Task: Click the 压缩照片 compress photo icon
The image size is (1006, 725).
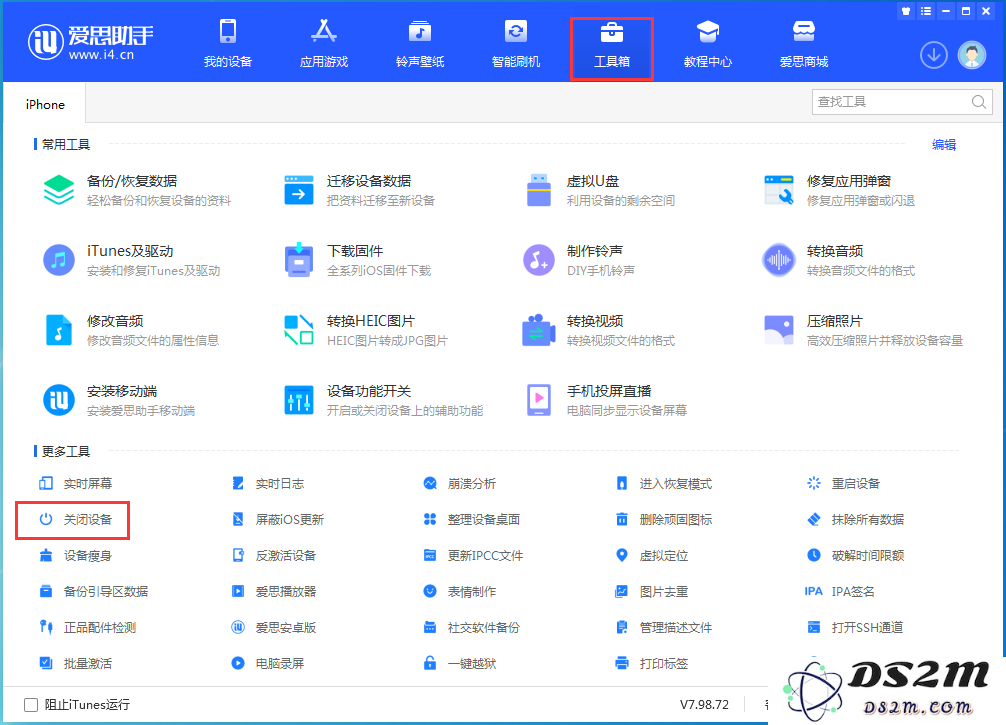Action: [779, 330]
